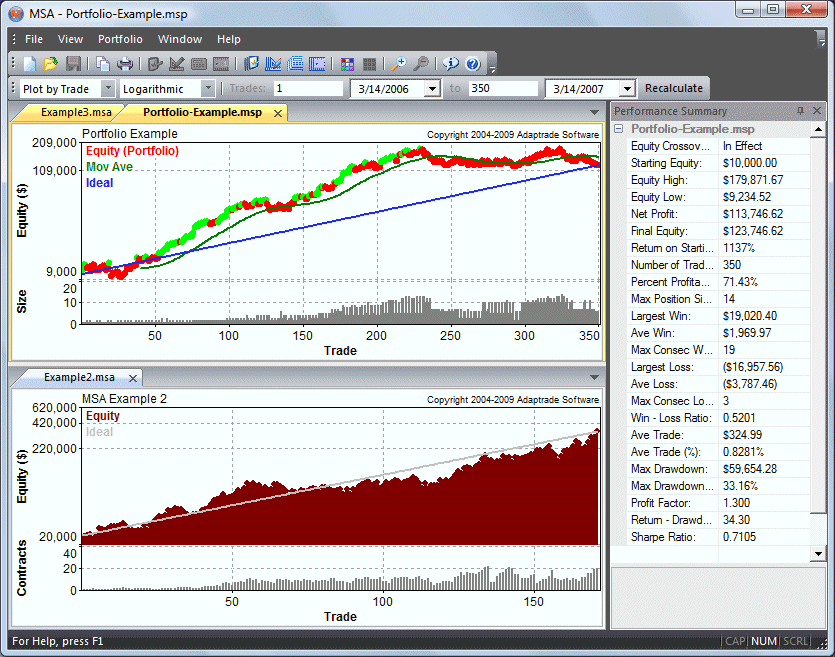835x657 pixels.
Task: Click the Performance Summary scroll down arrow
Action: click(818, 554)
